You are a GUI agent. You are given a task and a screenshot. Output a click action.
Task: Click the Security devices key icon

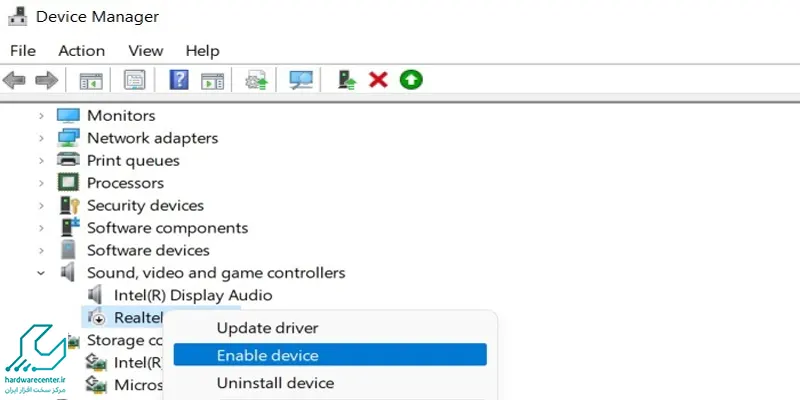[x=69, y=205]
